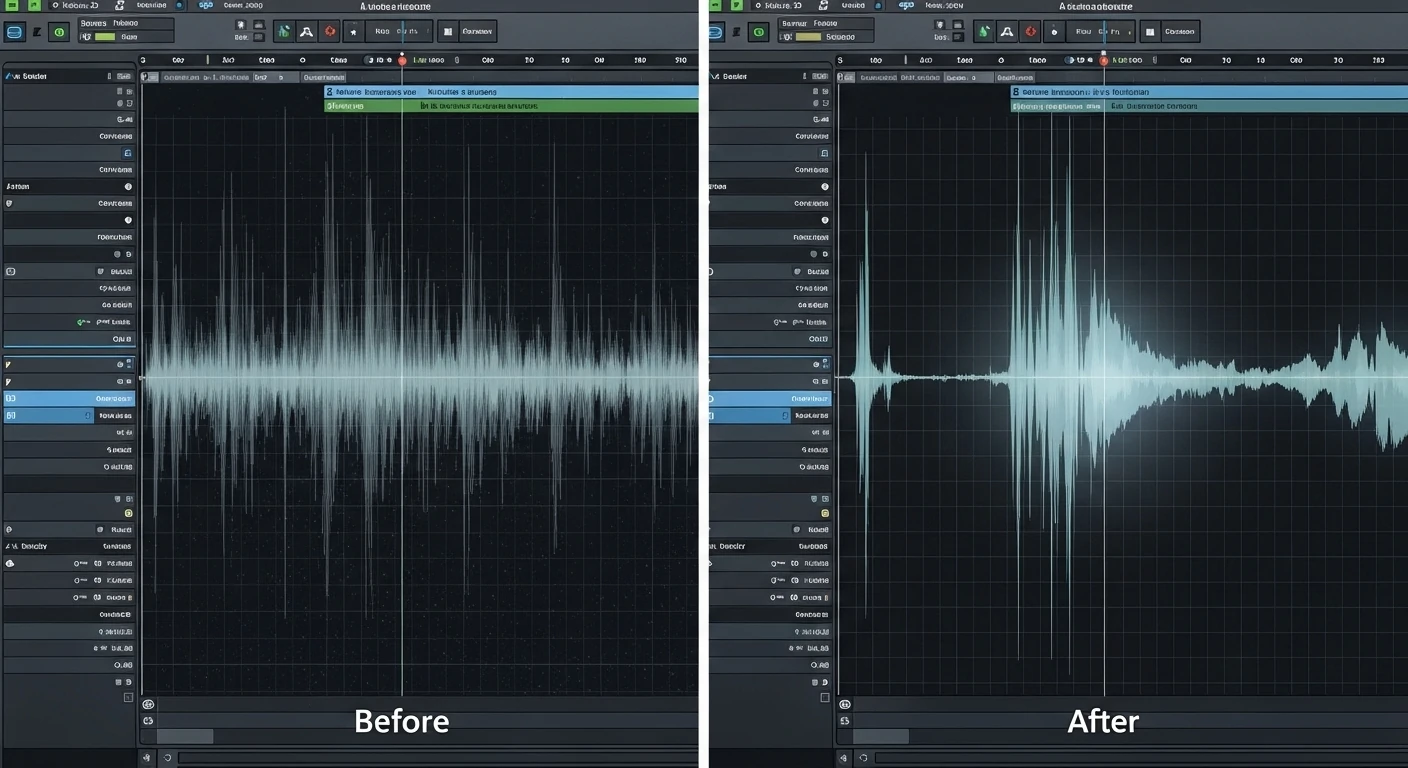Click the white square icon in After toolbar

click(1150, 32)
